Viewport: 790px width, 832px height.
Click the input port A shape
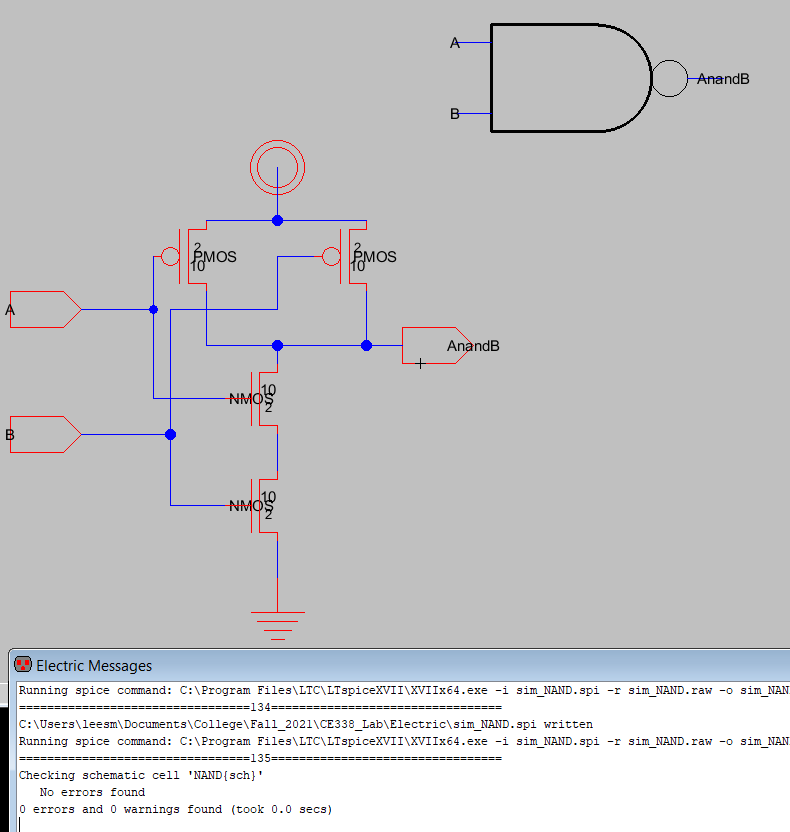44,309
